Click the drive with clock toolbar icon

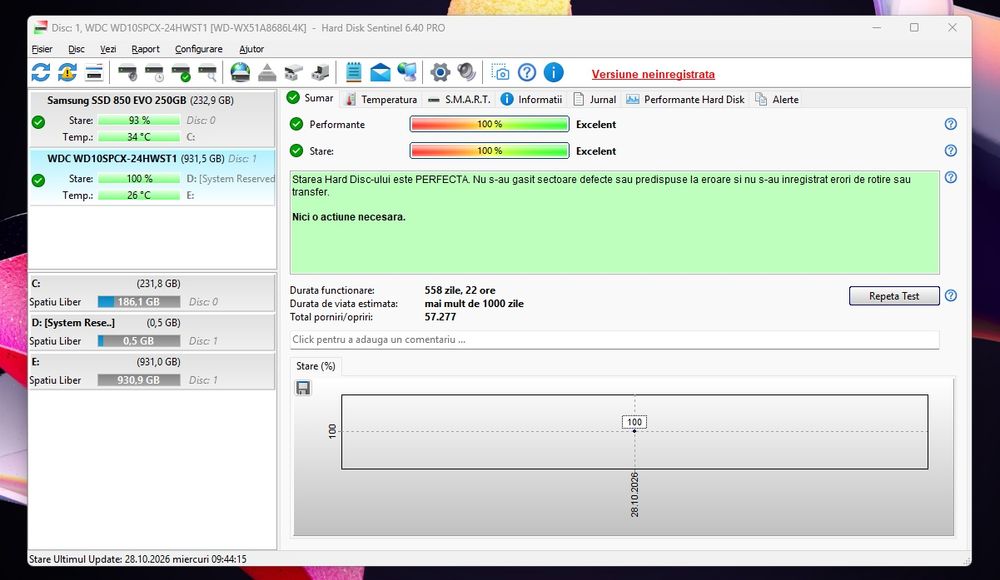[x=154, y=73]
